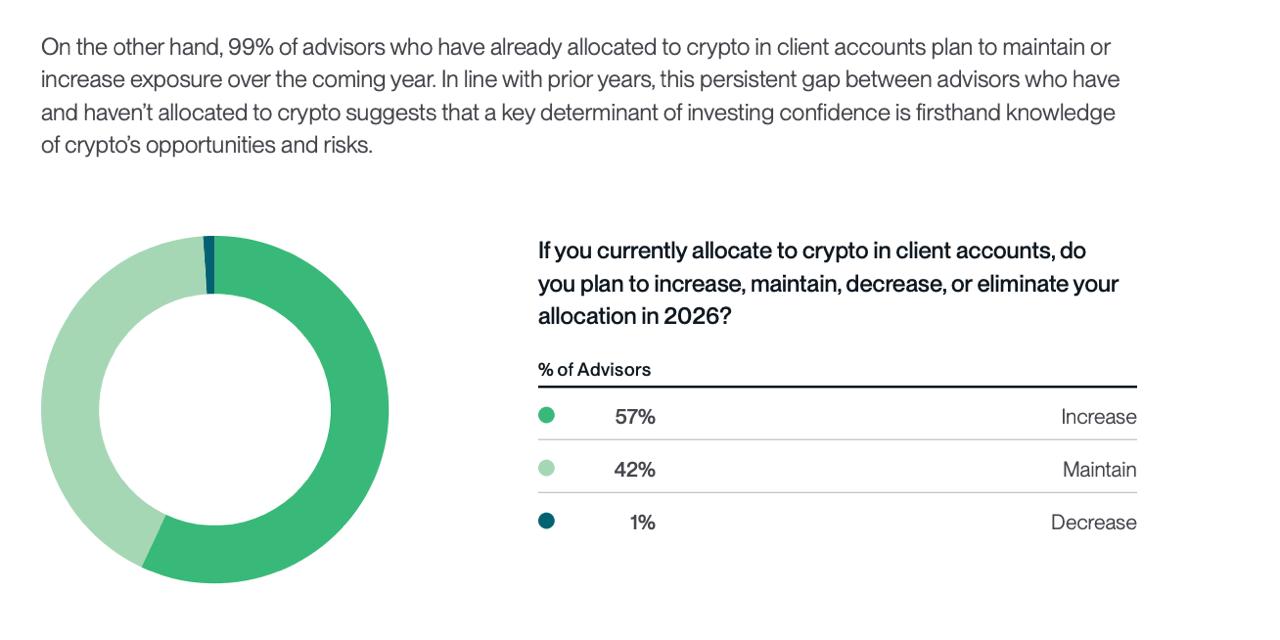Viewport: 1280px width, 640px height.
Task: Click the light green Maintain legend dot
Action: tap(546, 468)
